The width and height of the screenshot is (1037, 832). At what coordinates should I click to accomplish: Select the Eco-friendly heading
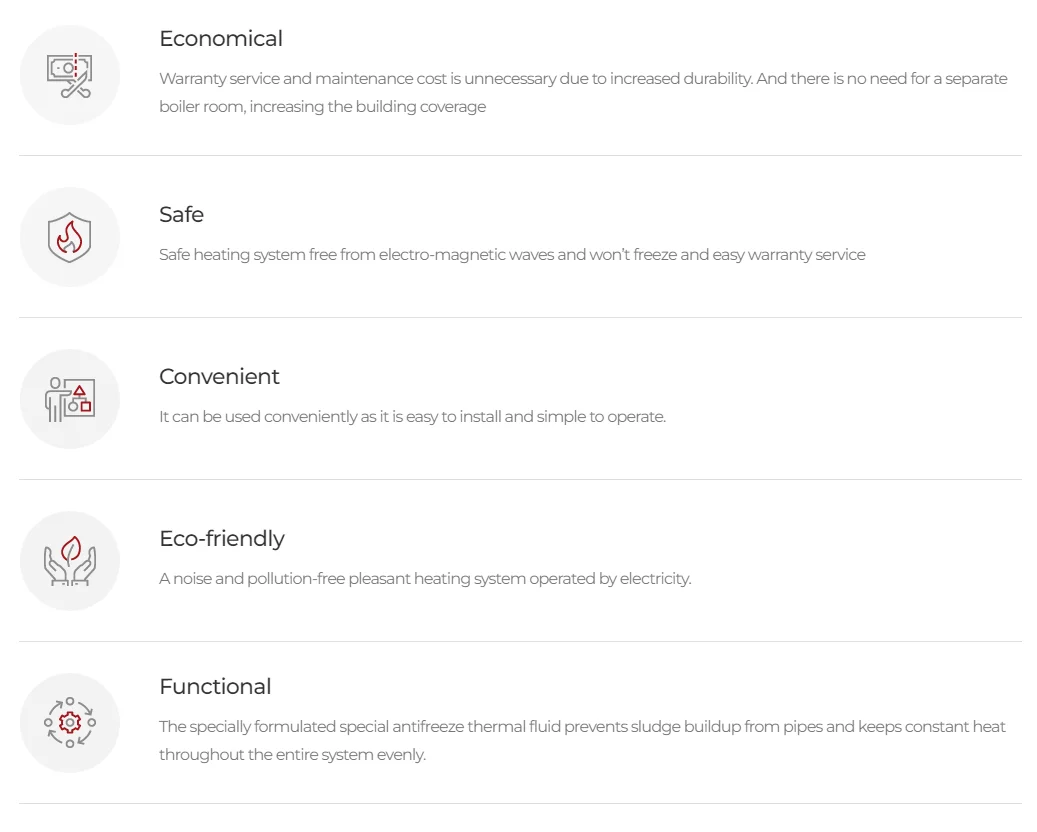pos(222,539)
